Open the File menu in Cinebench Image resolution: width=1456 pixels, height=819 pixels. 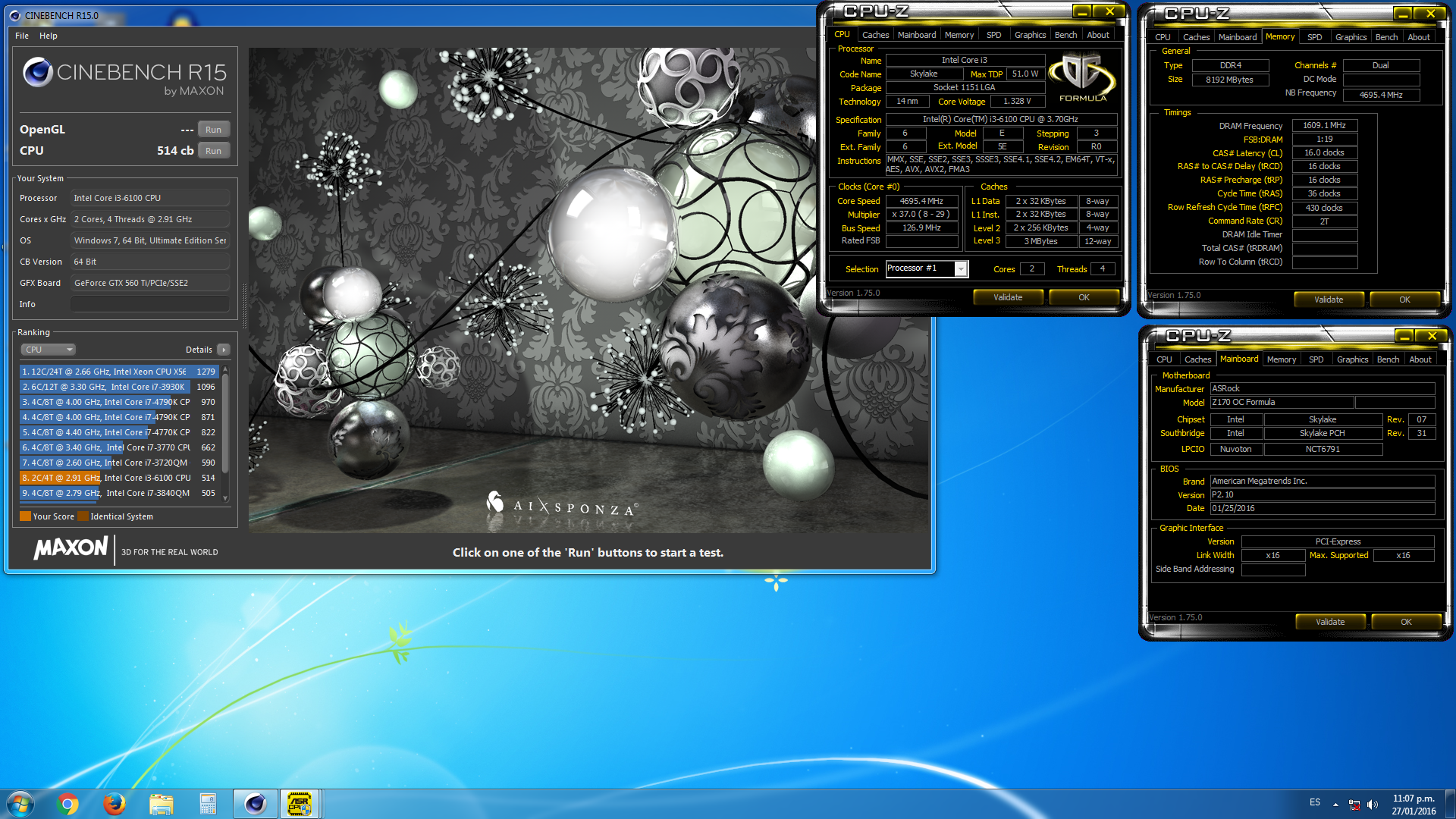22,36
